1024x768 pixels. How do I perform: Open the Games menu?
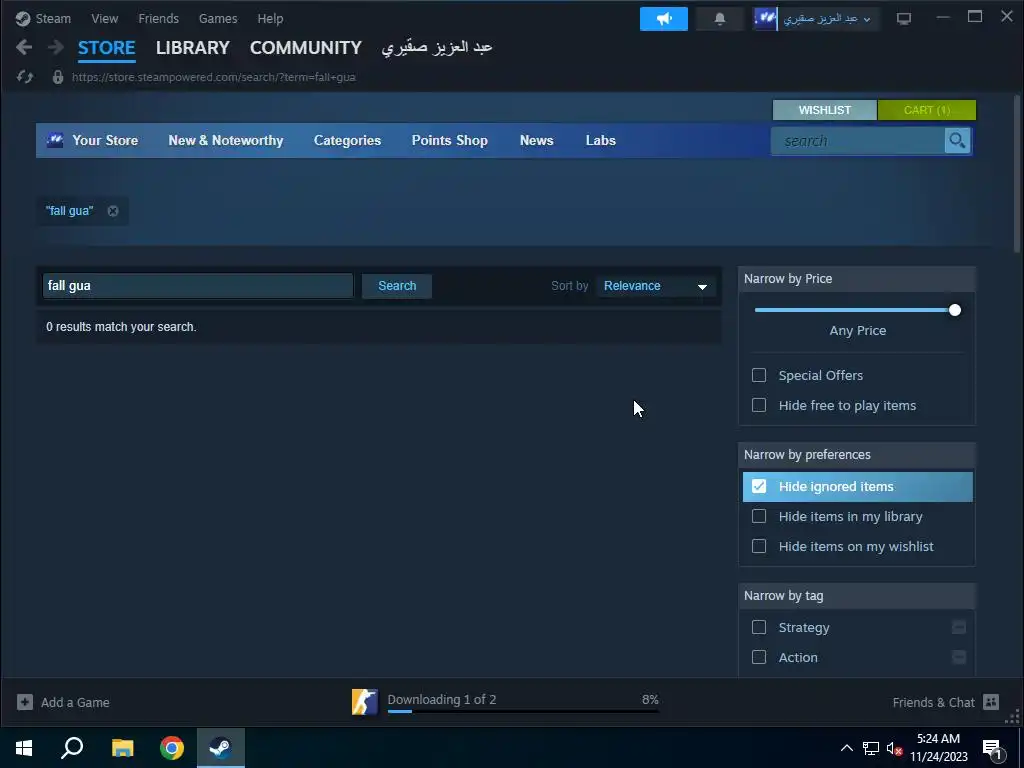point(218,18)
